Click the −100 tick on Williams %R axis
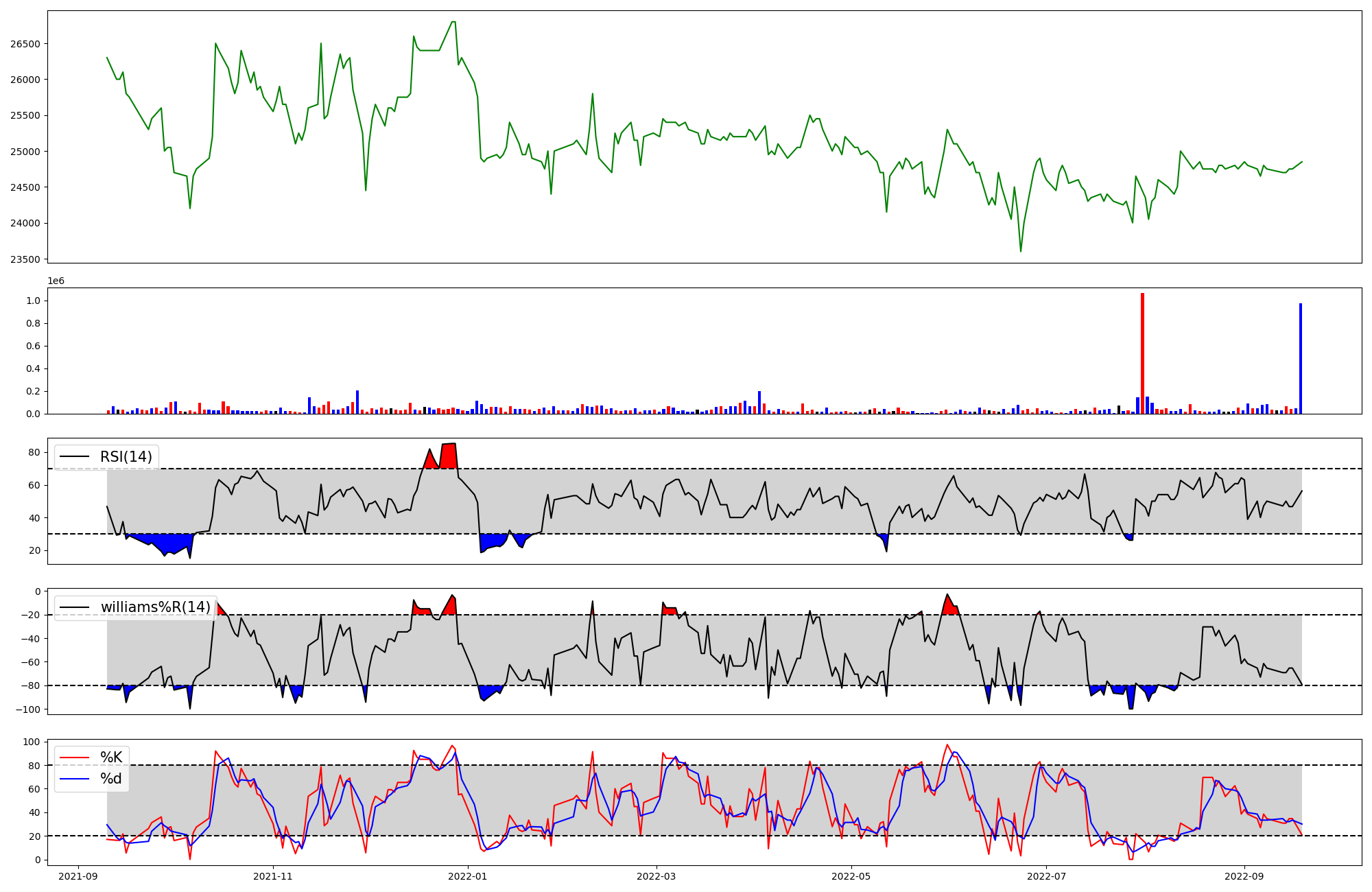1372x892 pixels. [x=28, y=709]
